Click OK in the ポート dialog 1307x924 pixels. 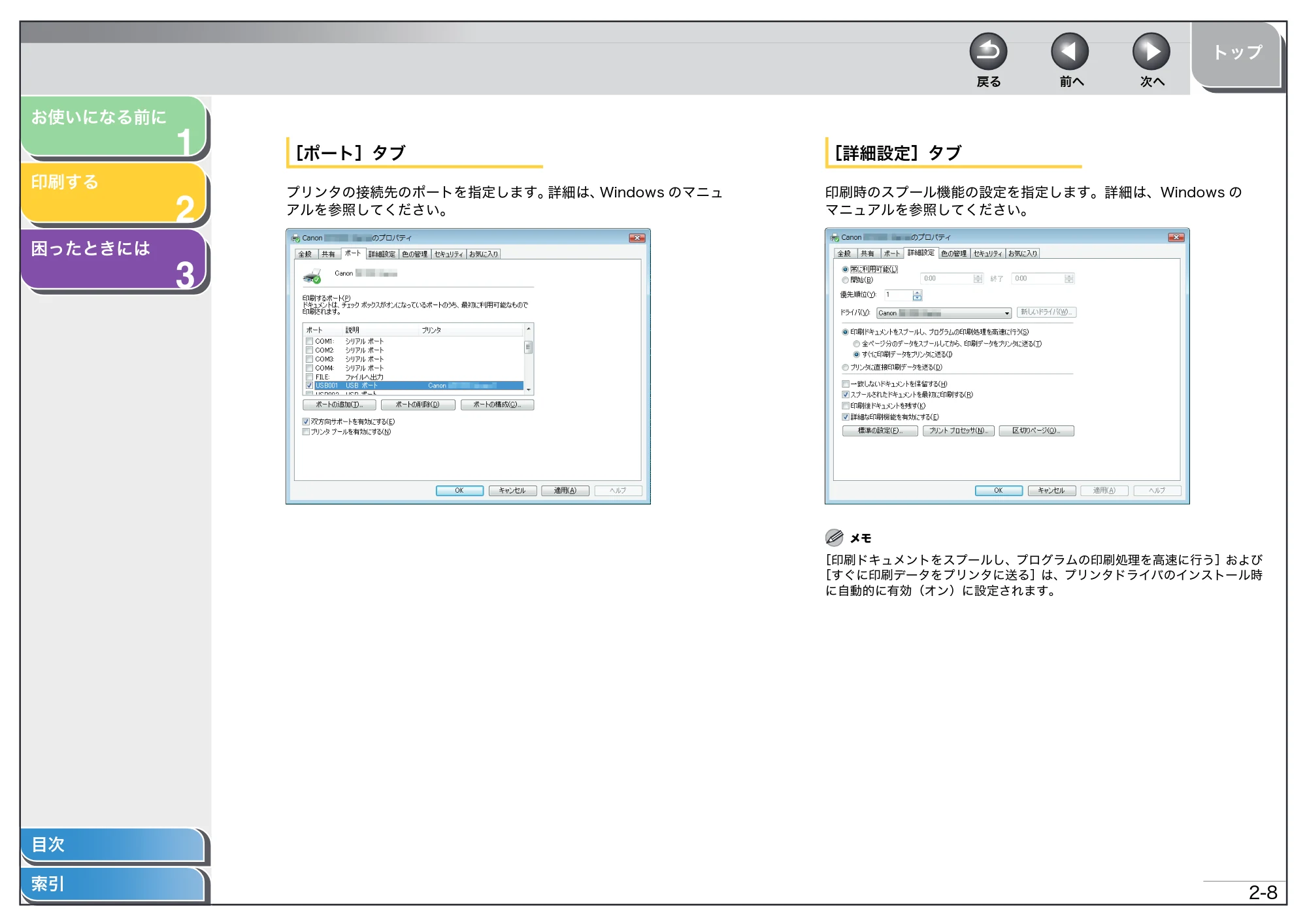point(459,491)
